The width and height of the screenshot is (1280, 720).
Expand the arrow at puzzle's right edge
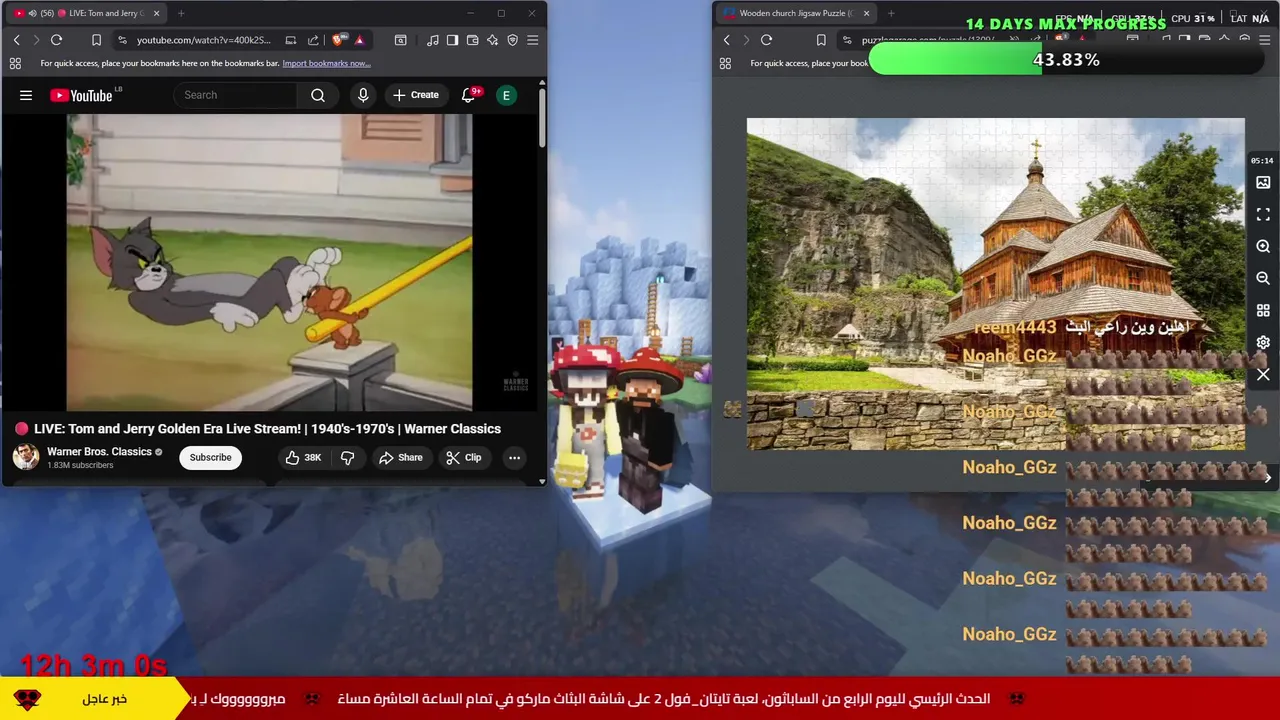[x=1267, y=478]
